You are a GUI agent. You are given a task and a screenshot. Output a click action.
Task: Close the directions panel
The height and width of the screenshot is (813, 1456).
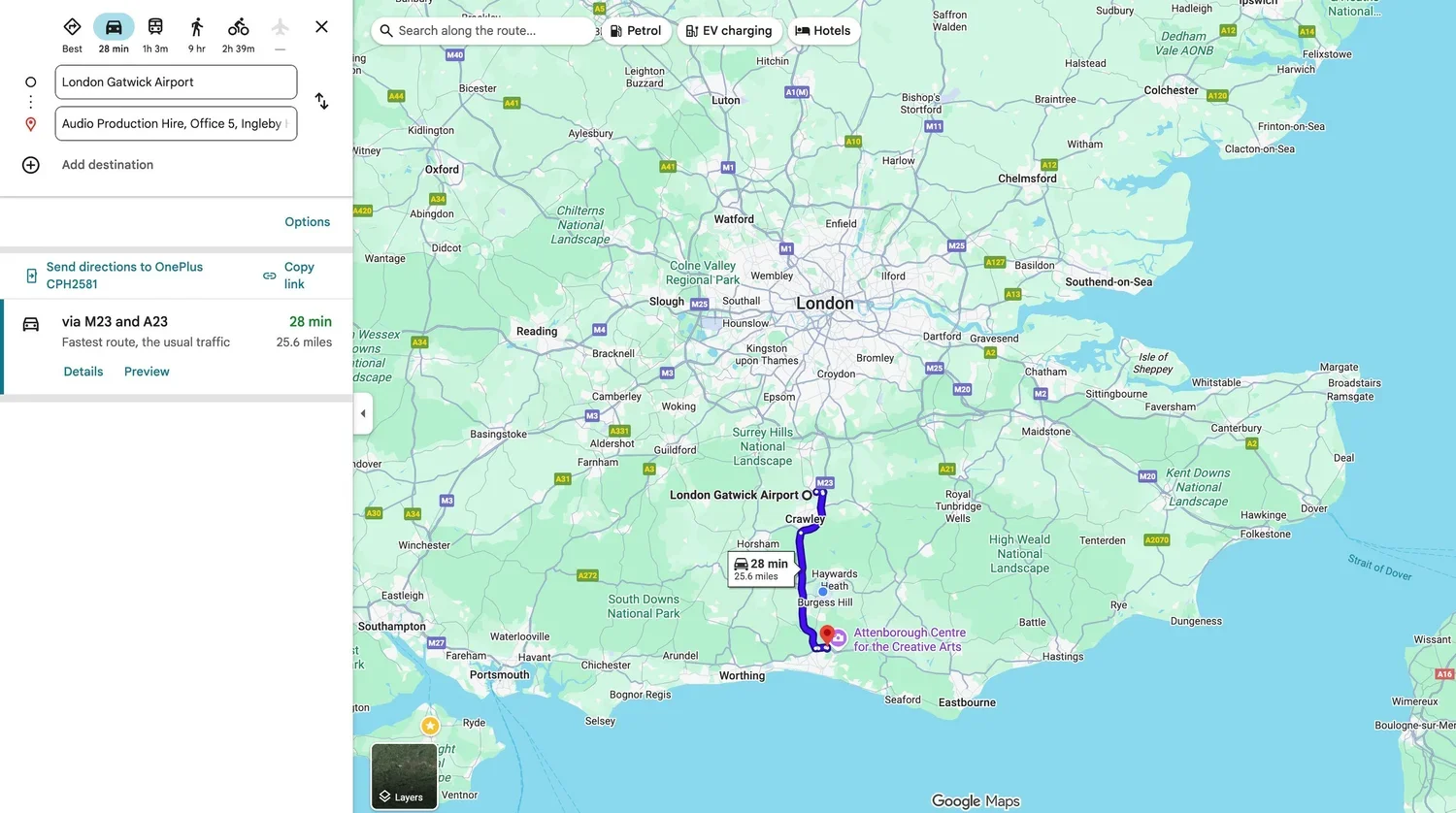tap(321, 27)
